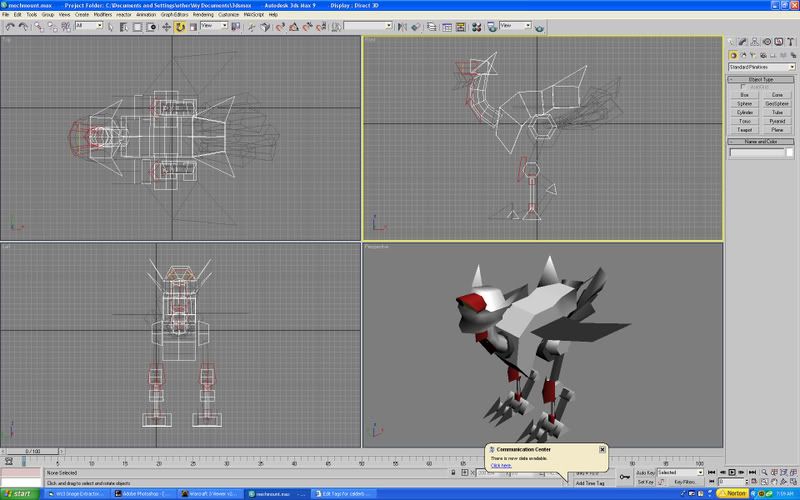Switch to the Display command panel
The width and height of the screenshot is (800, 500).
[x=779, y=42]
